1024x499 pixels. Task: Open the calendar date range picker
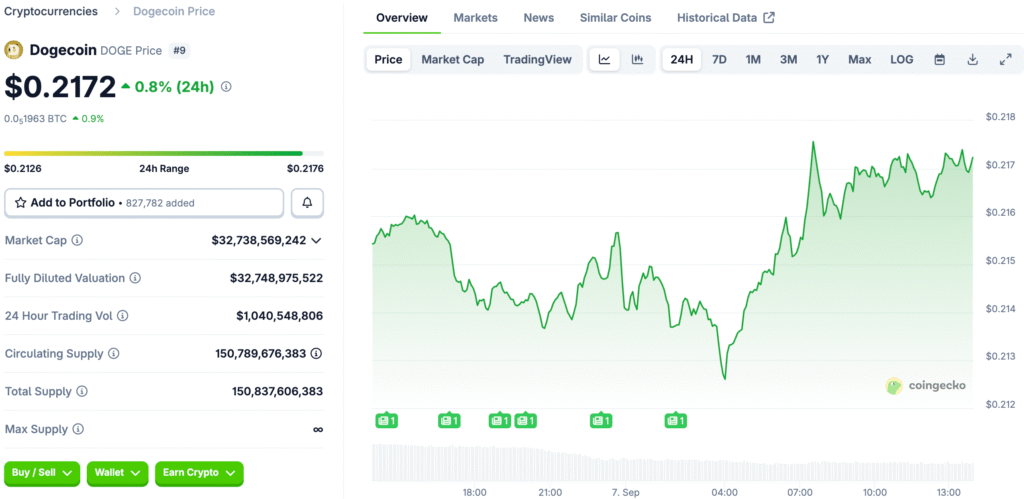pyautogui.click(x=940, y=59)
